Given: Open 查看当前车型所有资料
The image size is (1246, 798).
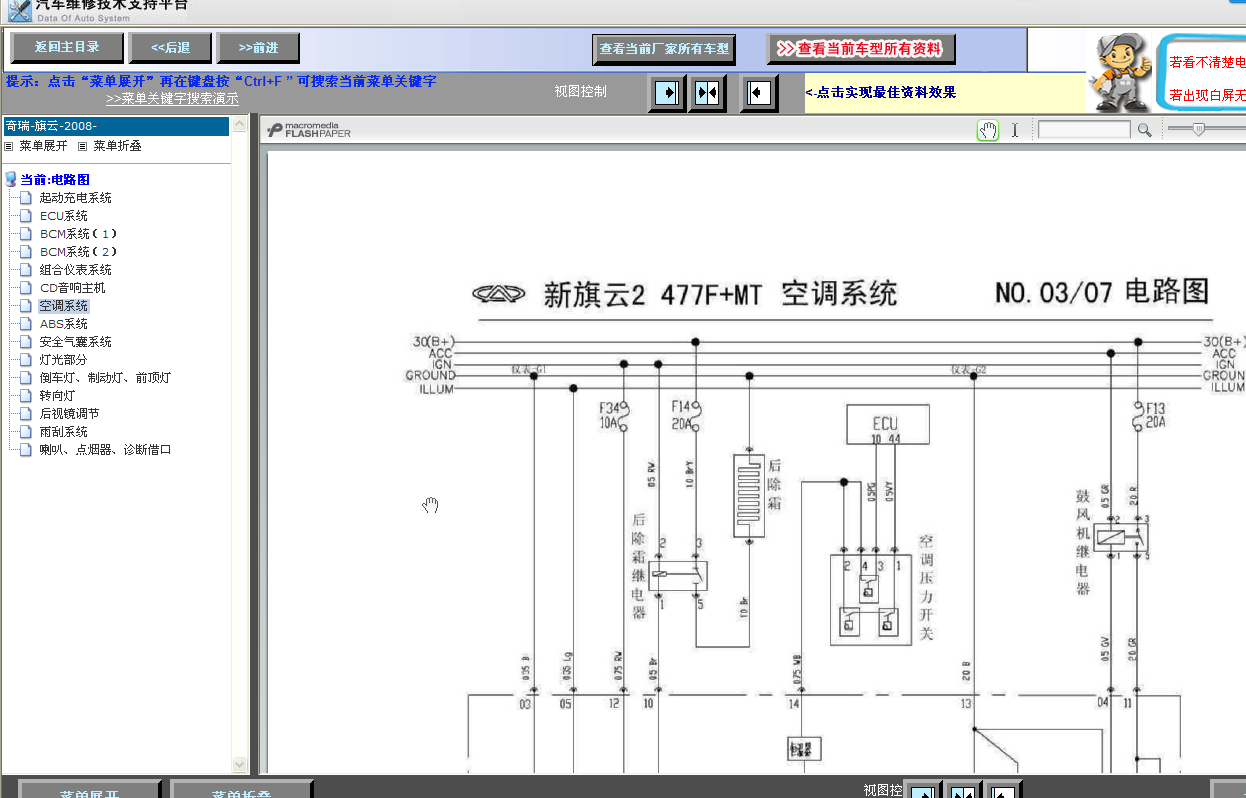Looking at the screenshot, I should tap(861, 48).
